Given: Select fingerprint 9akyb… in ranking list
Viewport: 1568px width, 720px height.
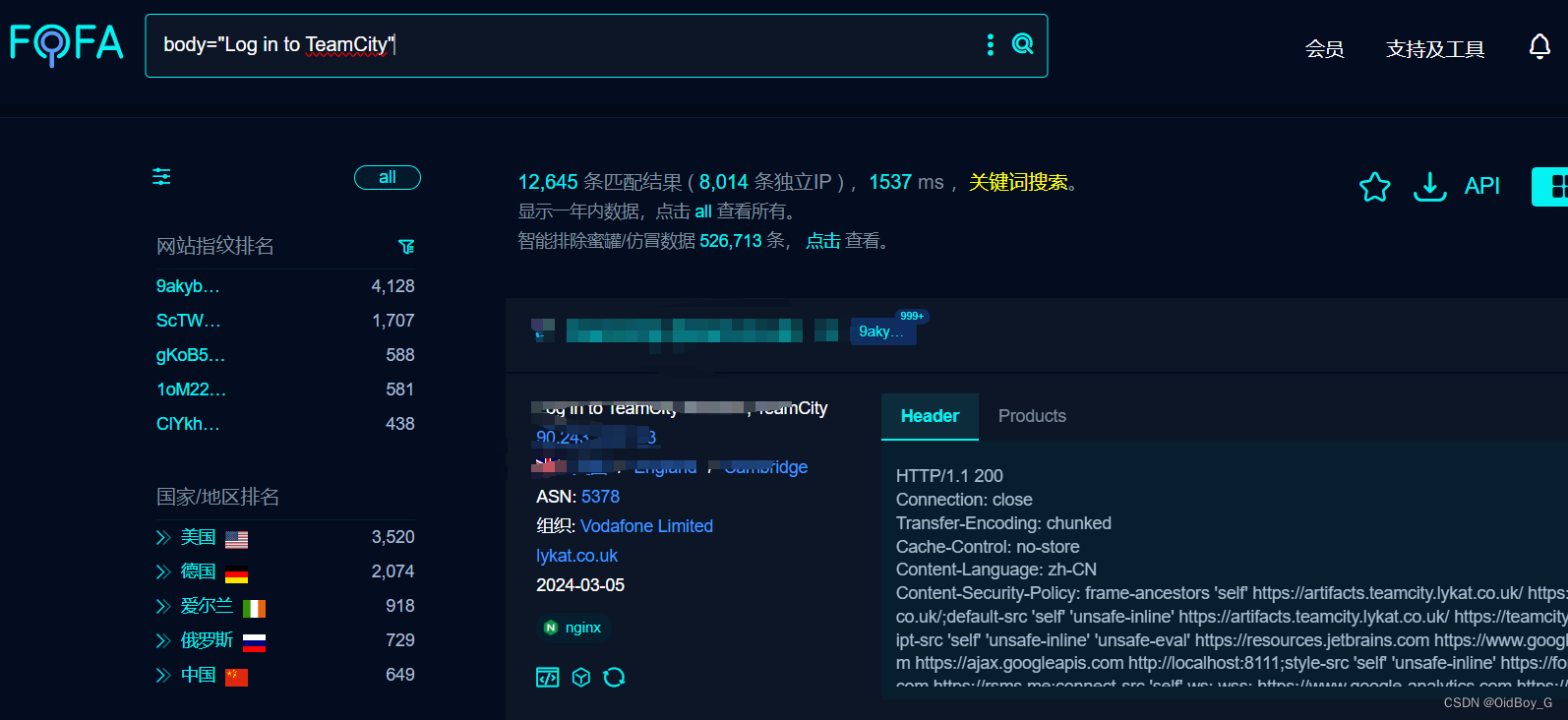Looking at the screenshot, I should [x=188, y=286].
